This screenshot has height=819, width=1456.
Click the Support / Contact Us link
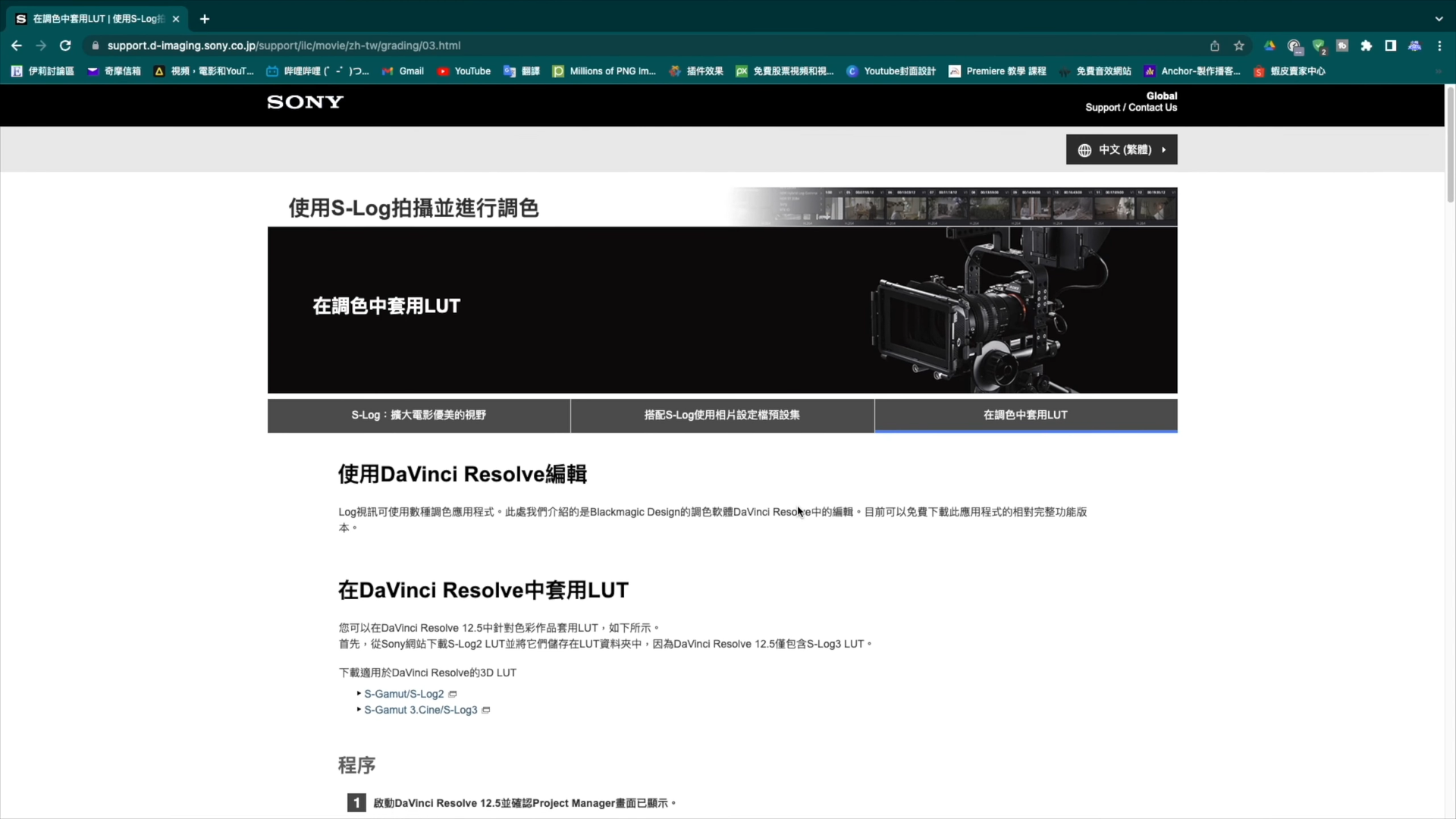pyautogui.click(x=1131, y=108)
